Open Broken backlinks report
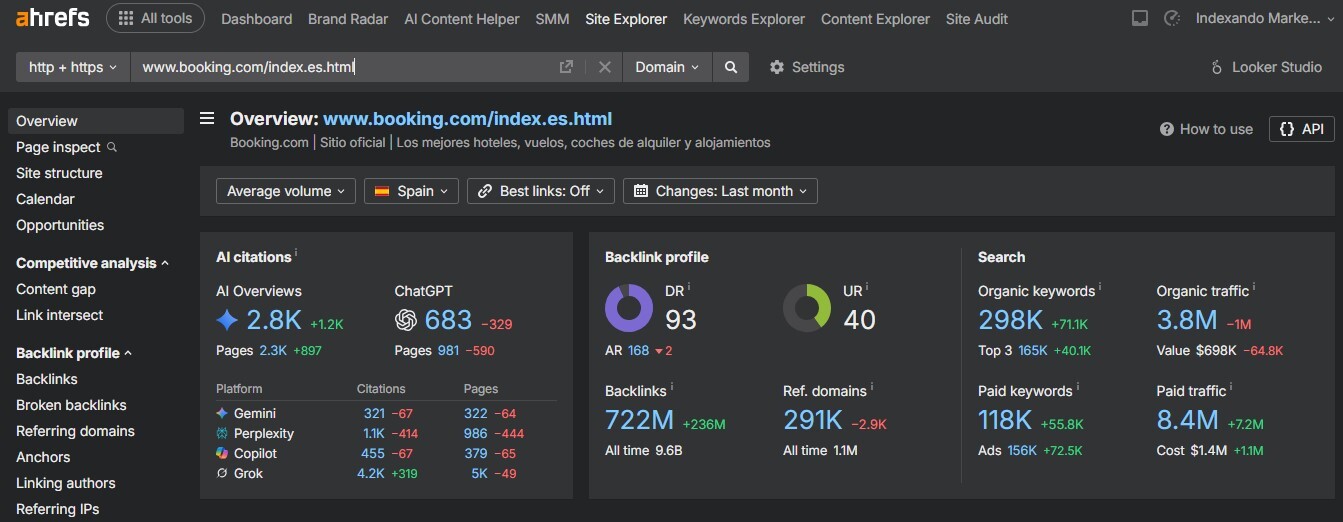This screenshot has height=522, width=1343. click(71, 405)
